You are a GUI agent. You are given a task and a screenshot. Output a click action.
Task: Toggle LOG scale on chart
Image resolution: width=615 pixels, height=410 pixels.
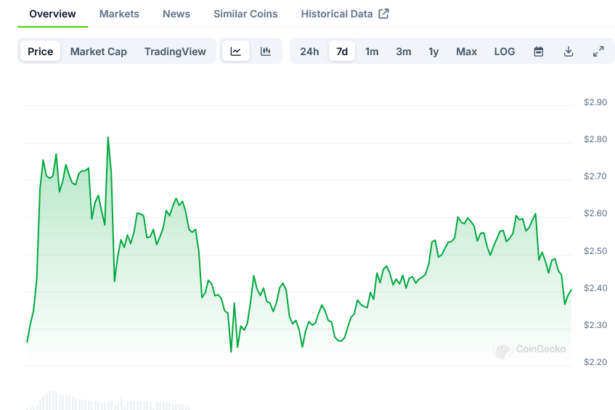505,52
